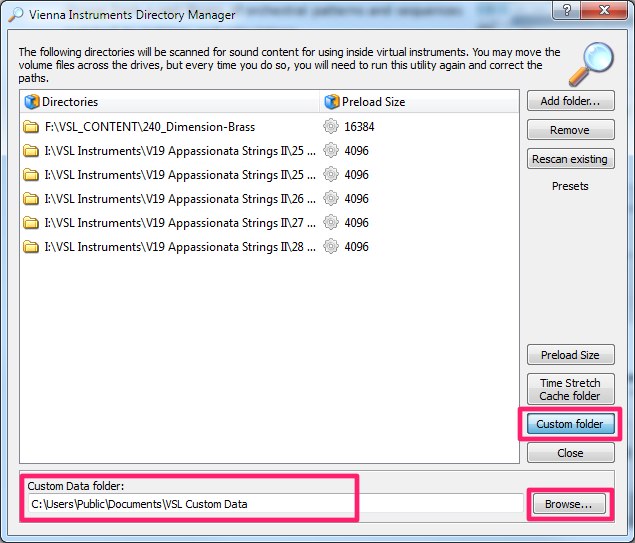
Task: Click the Presets label
Action: (570, 186)
